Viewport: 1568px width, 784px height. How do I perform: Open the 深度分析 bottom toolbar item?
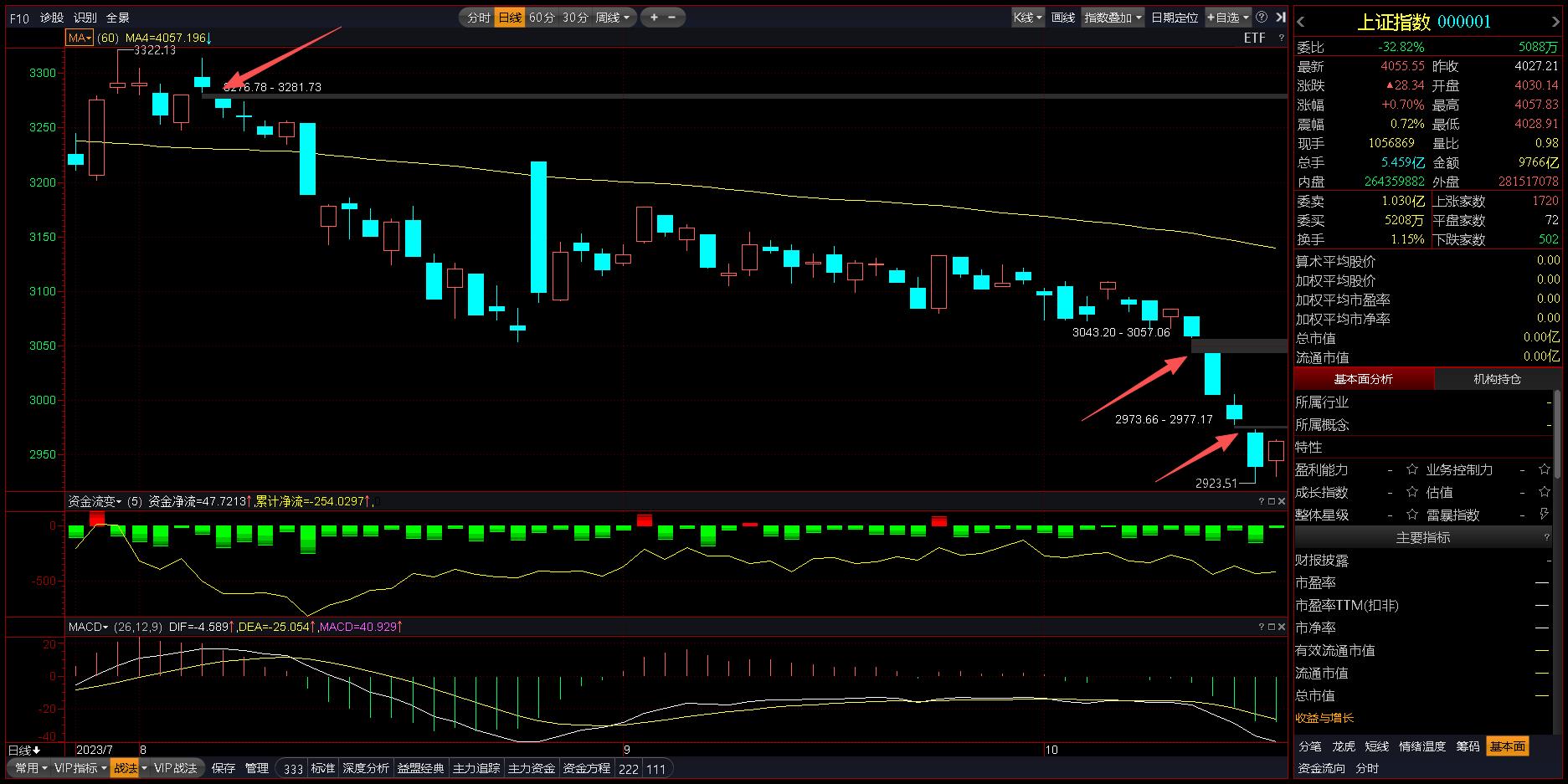click(x=366, y=768)
